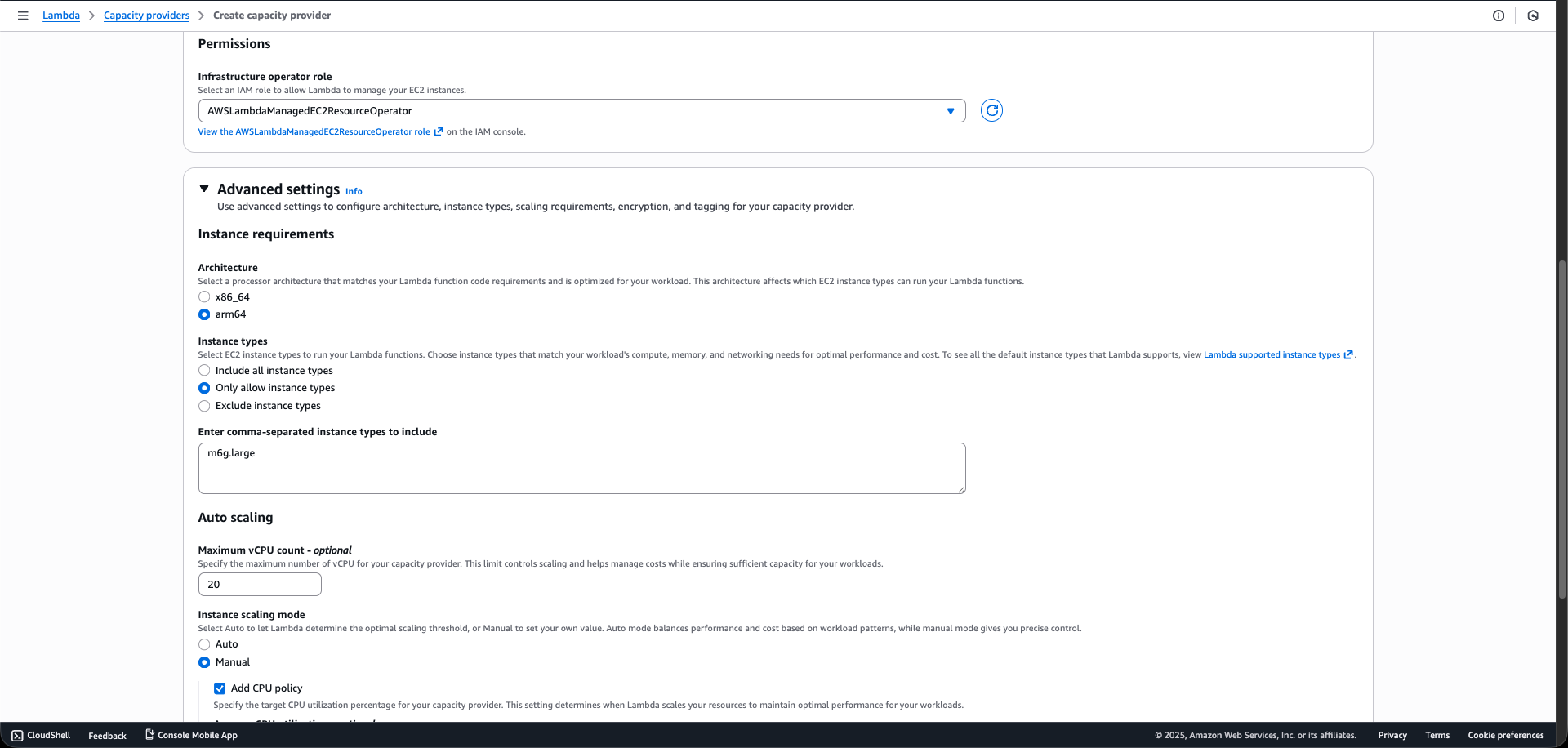Screen dimensions: 1568x748
Task: Open the Console Mobile App link
Action: (x=198, y=735)
